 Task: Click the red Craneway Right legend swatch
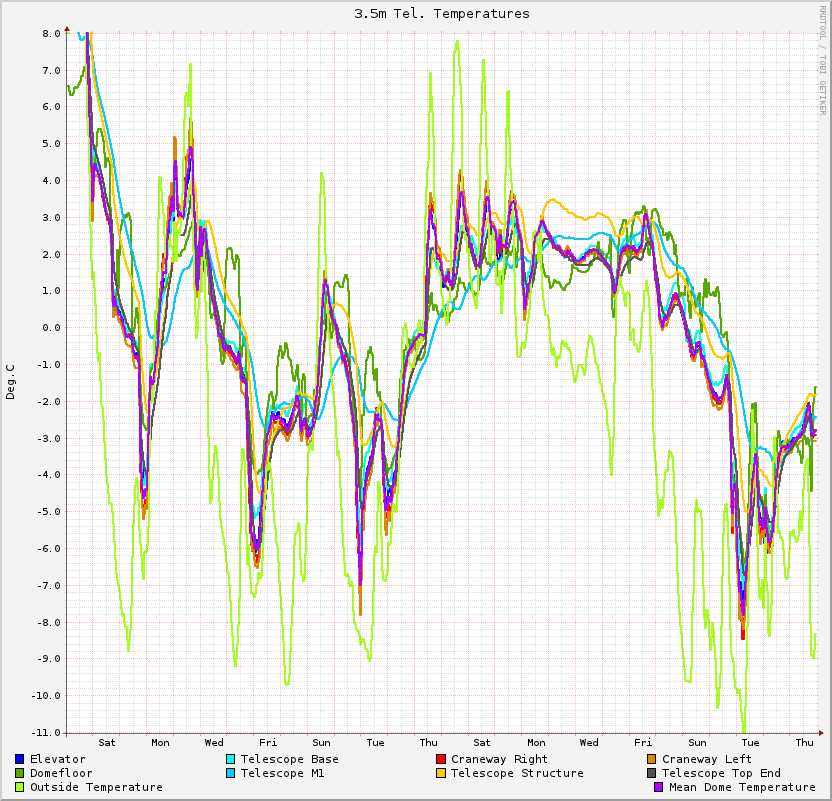point(441,759)
